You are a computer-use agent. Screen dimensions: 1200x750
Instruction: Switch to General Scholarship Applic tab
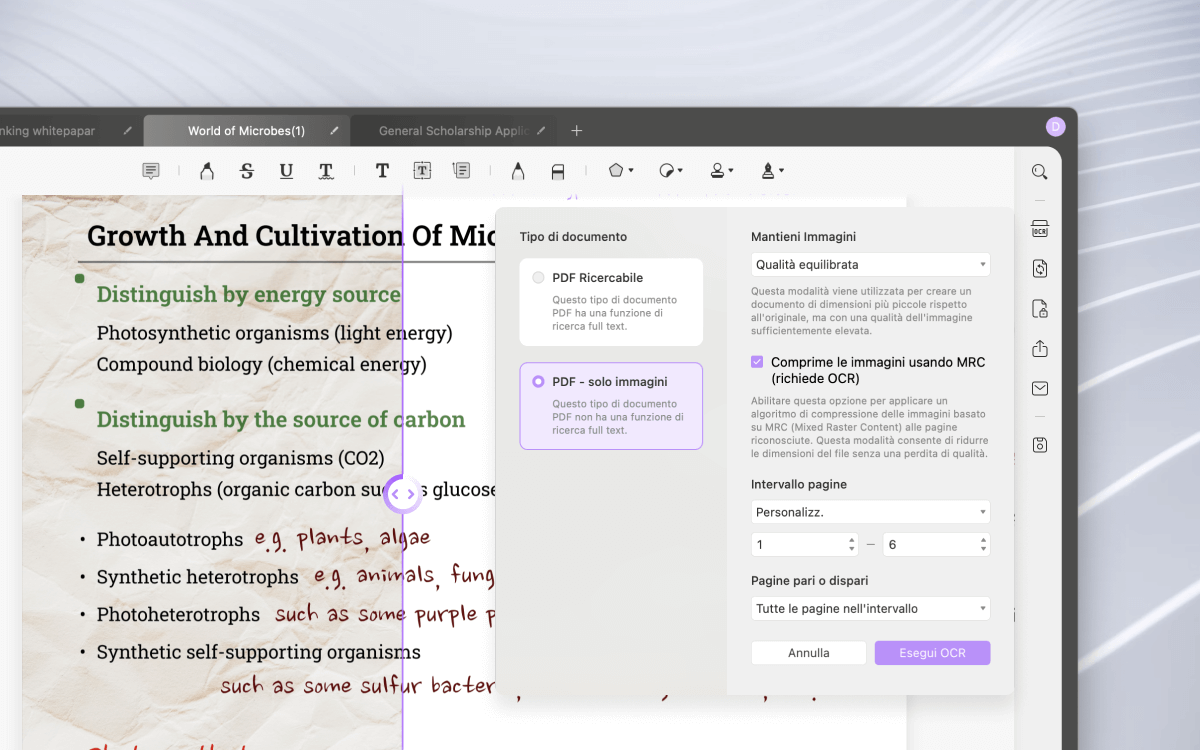(454, 131)
